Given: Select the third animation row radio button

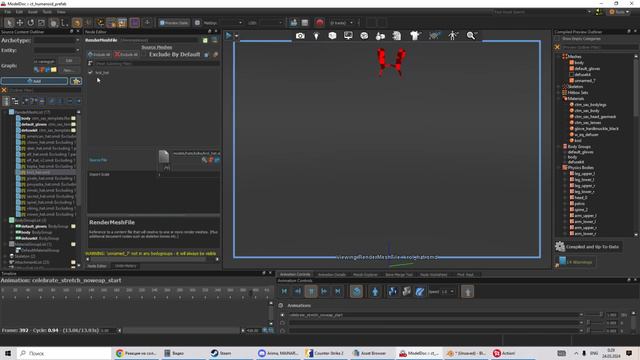Looking at the screenshot, I should pyautogui.click(x=282, y=331).
